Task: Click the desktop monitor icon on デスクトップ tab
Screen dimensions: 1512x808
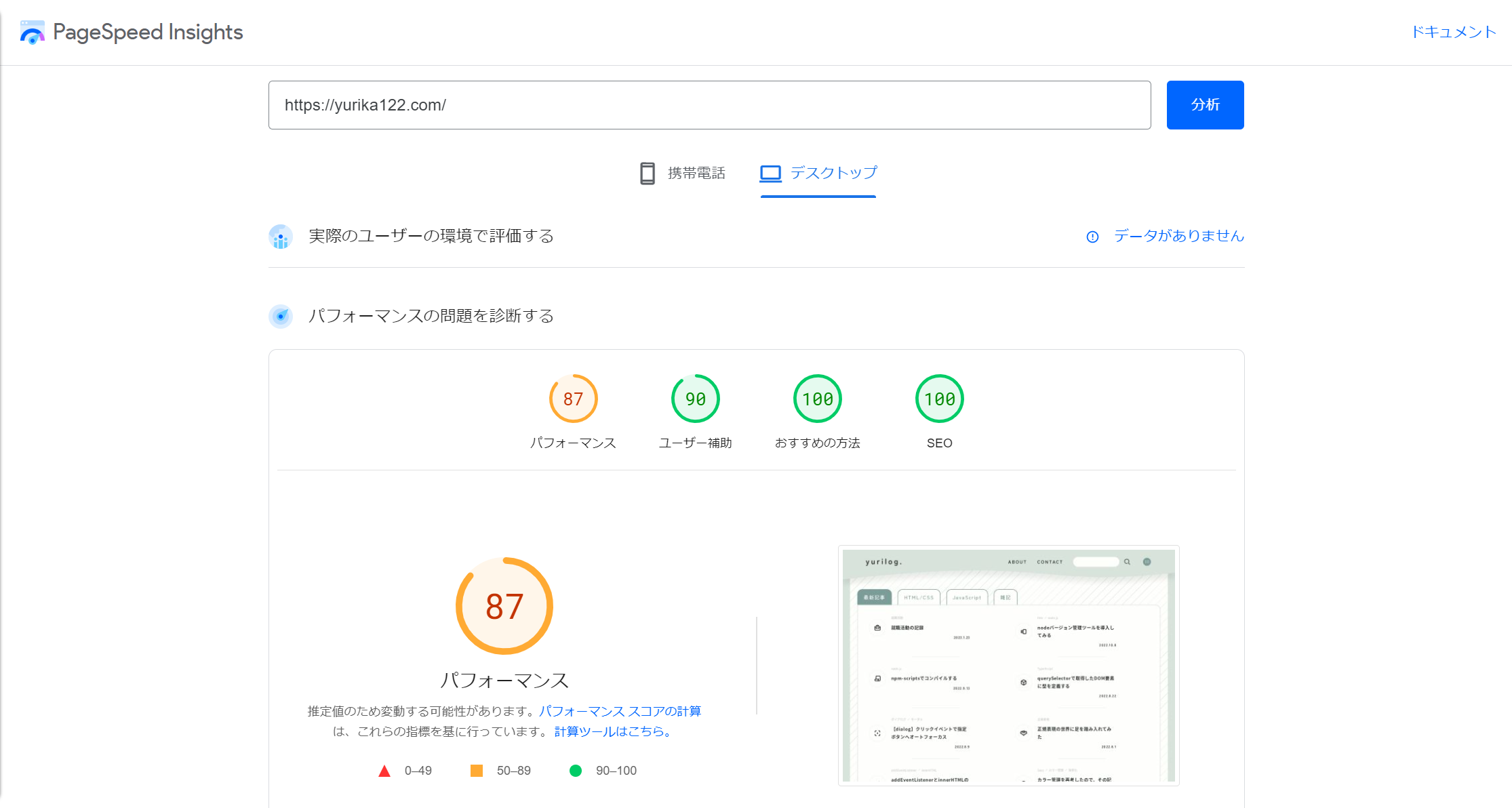Action: 770,174
